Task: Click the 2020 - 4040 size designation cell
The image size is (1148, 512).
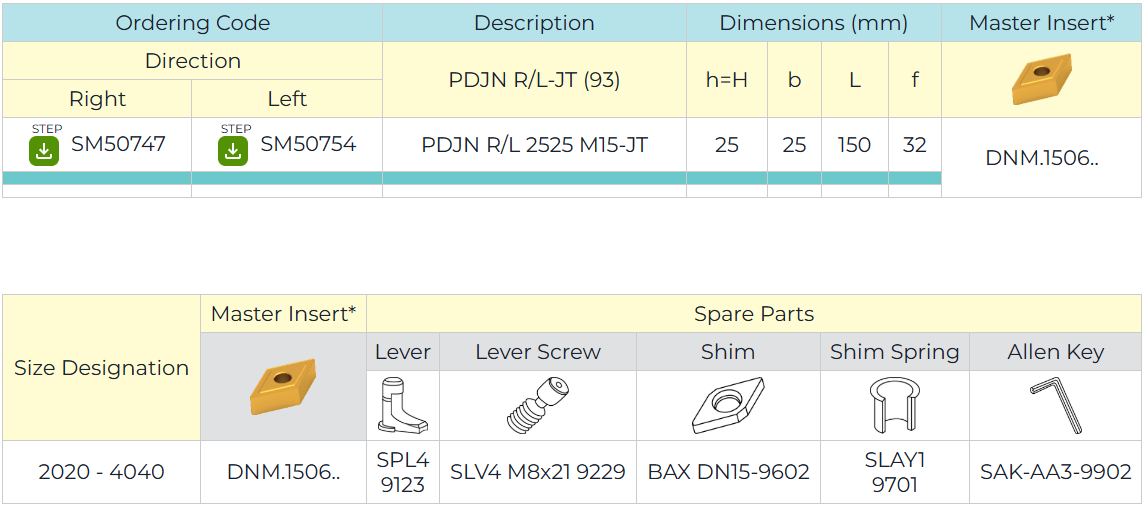Action: (101, 472)
